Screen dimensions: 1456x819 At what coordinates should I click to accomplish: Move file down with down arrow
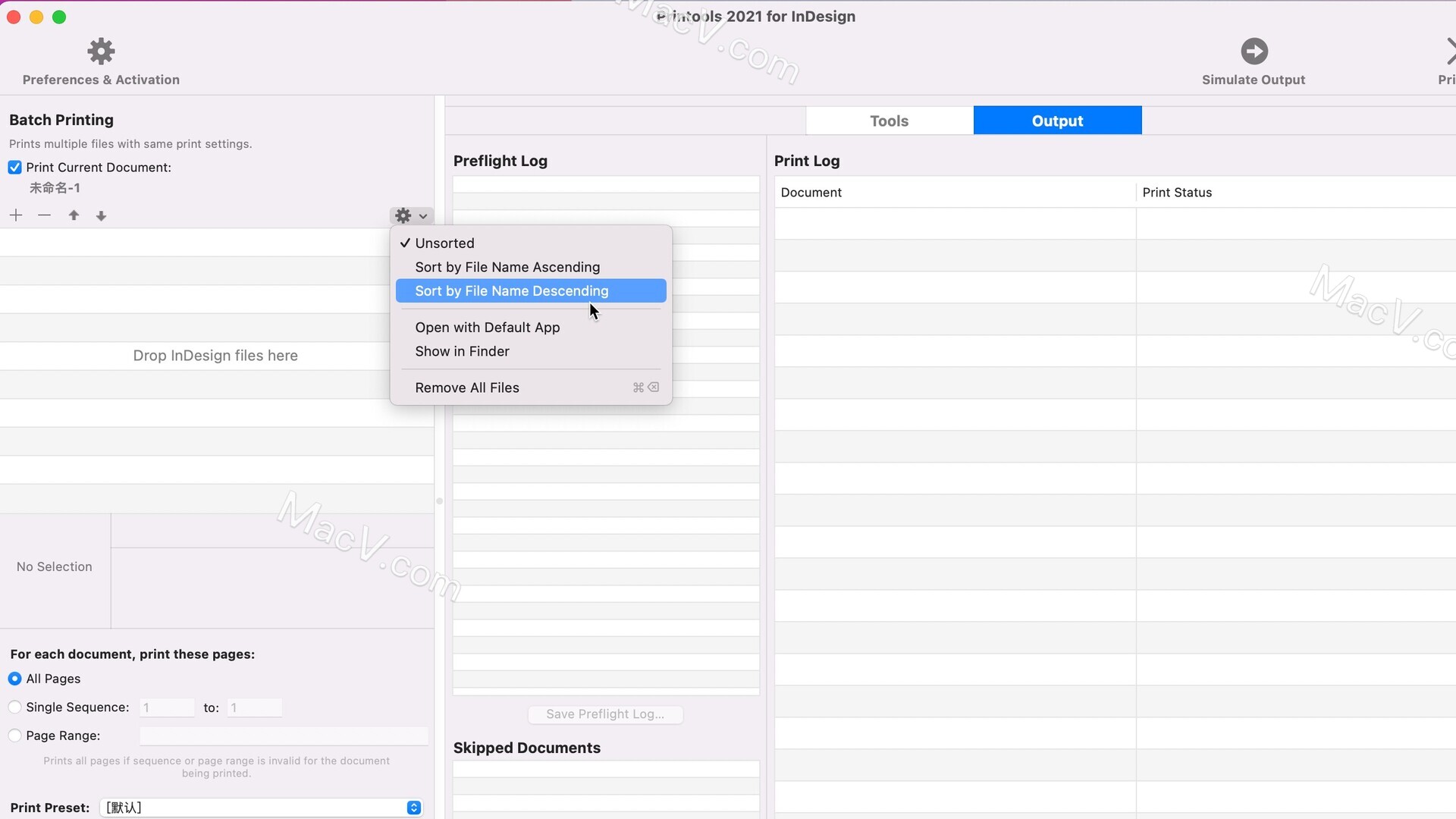coord(101,215)
